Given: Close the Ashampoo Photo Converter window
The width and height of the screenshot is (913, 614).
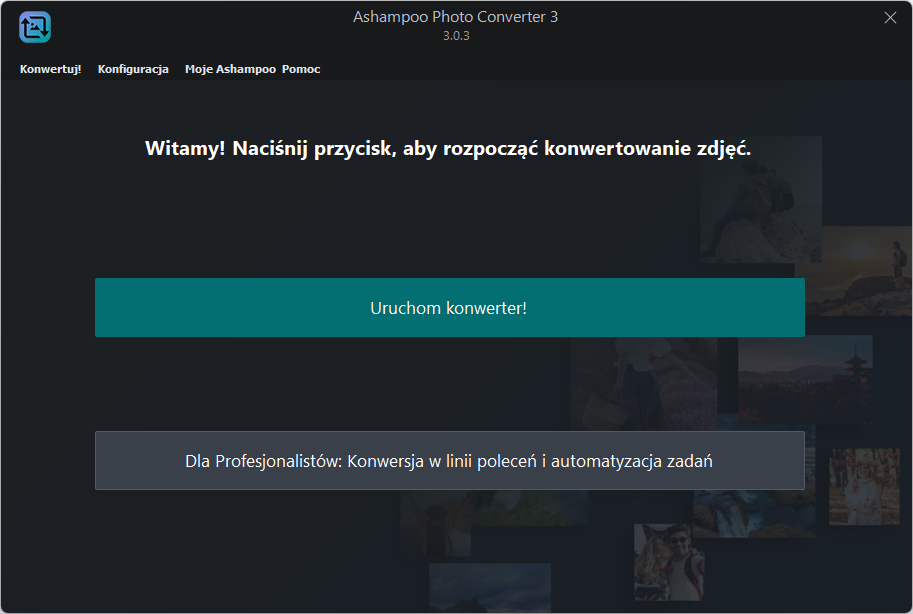Looking at the screenshot, I should [890, 17].
